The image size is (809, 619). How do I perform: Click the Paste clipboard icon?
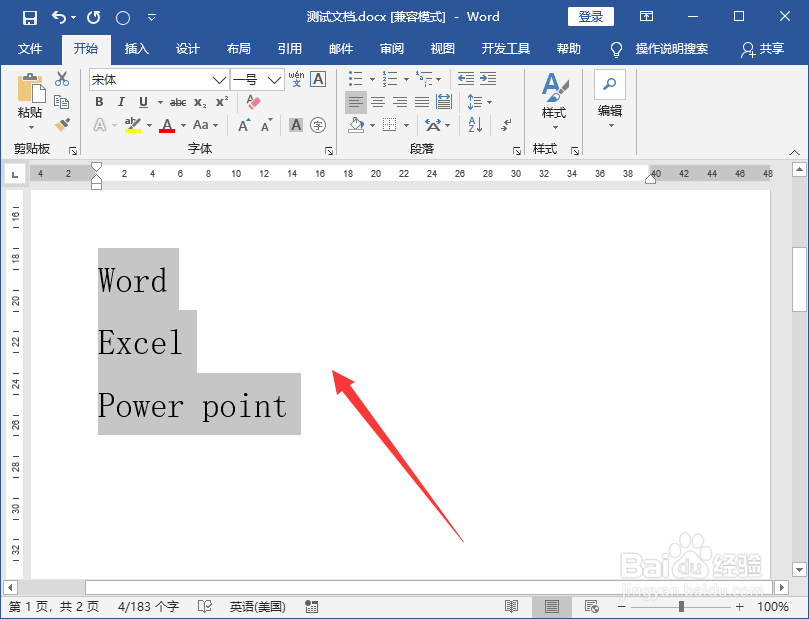tap(30, 88)
